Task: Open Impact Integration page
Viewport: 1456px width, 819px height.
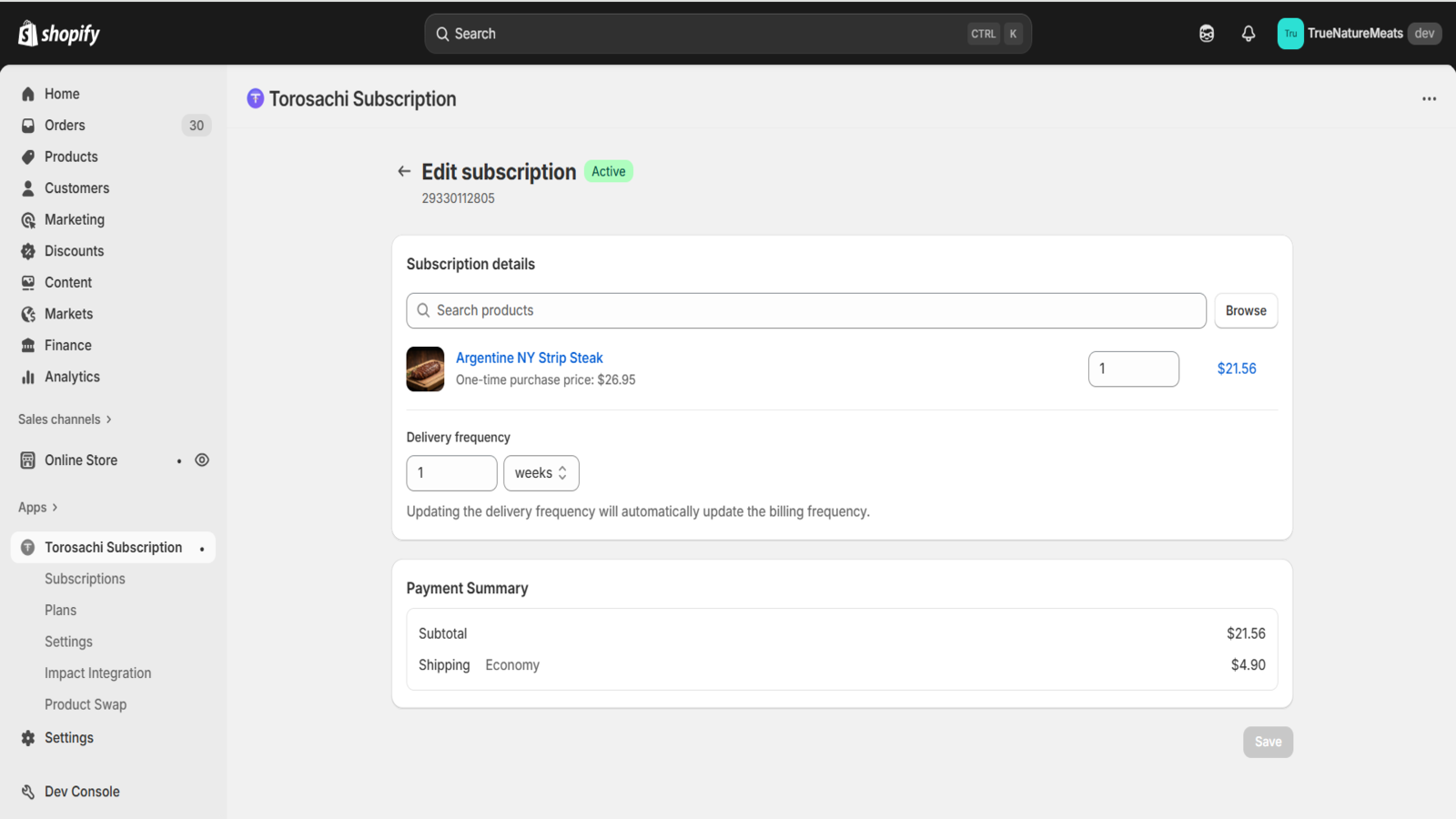Action: click(97, 673)
